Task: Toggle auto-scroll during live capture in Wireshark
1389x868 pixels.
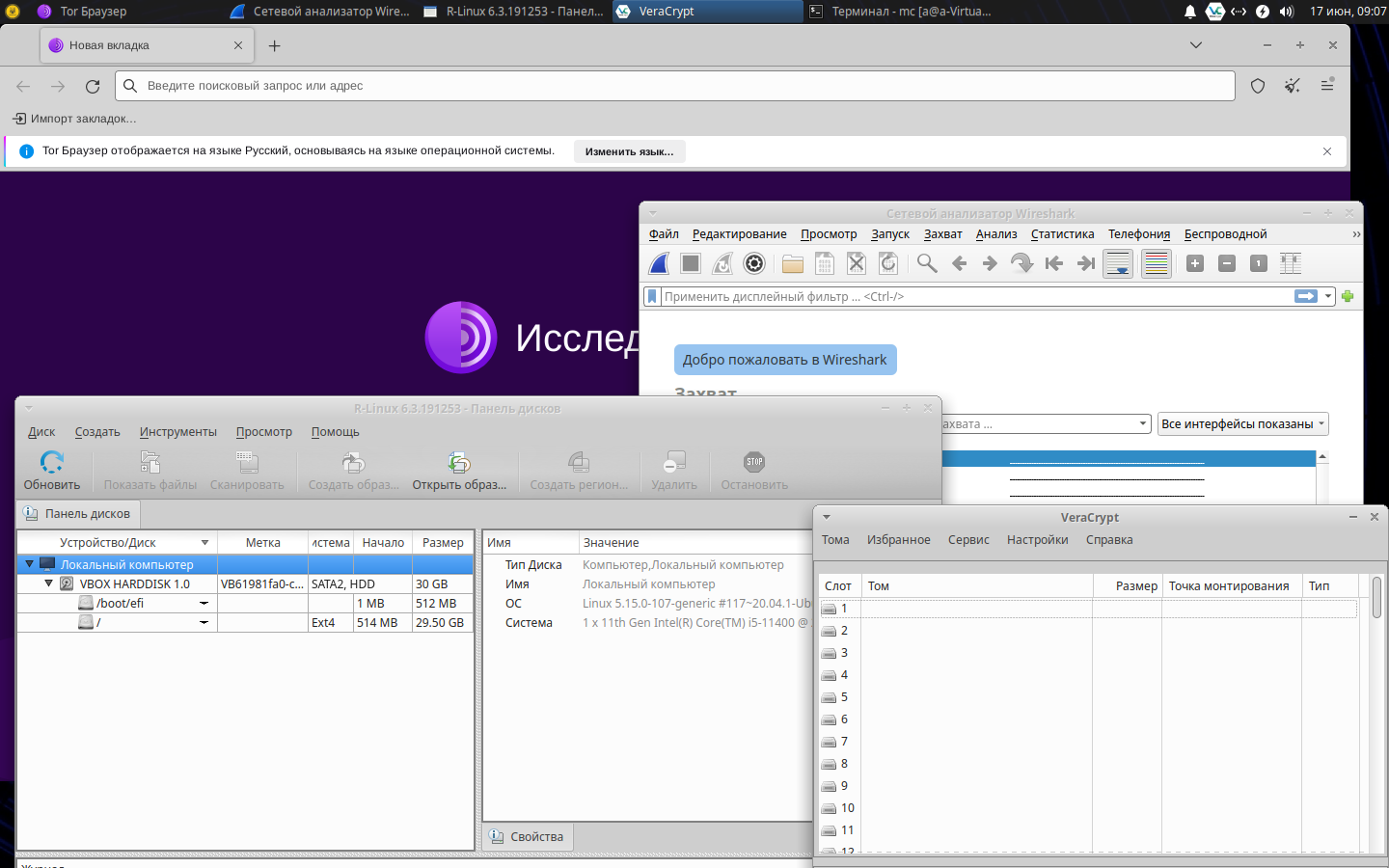Action: 1118,263
